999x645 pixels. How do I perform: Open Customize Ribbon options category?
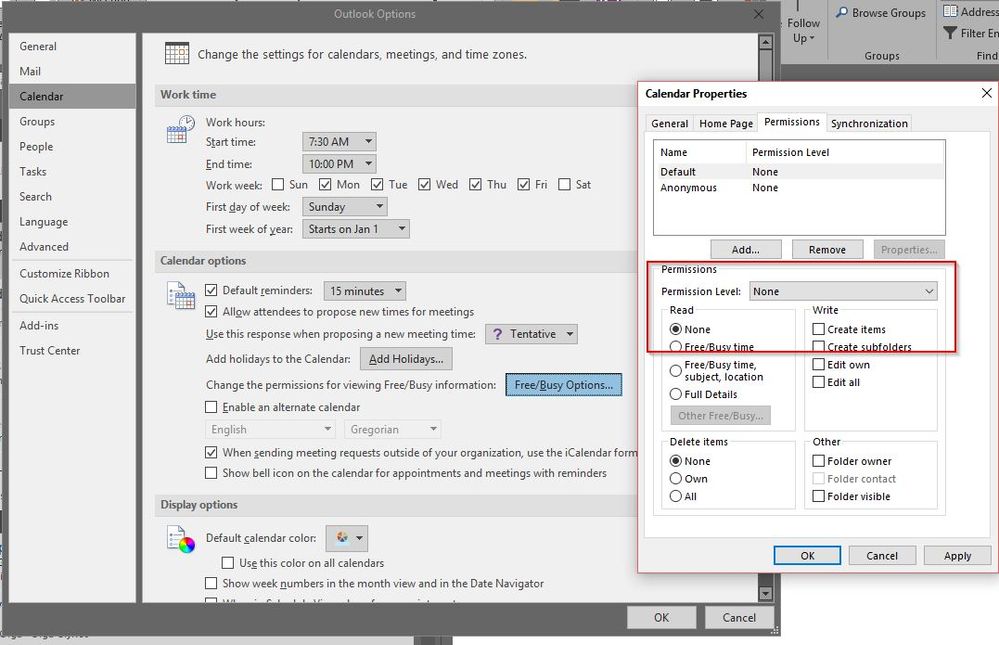click(73, 273)
